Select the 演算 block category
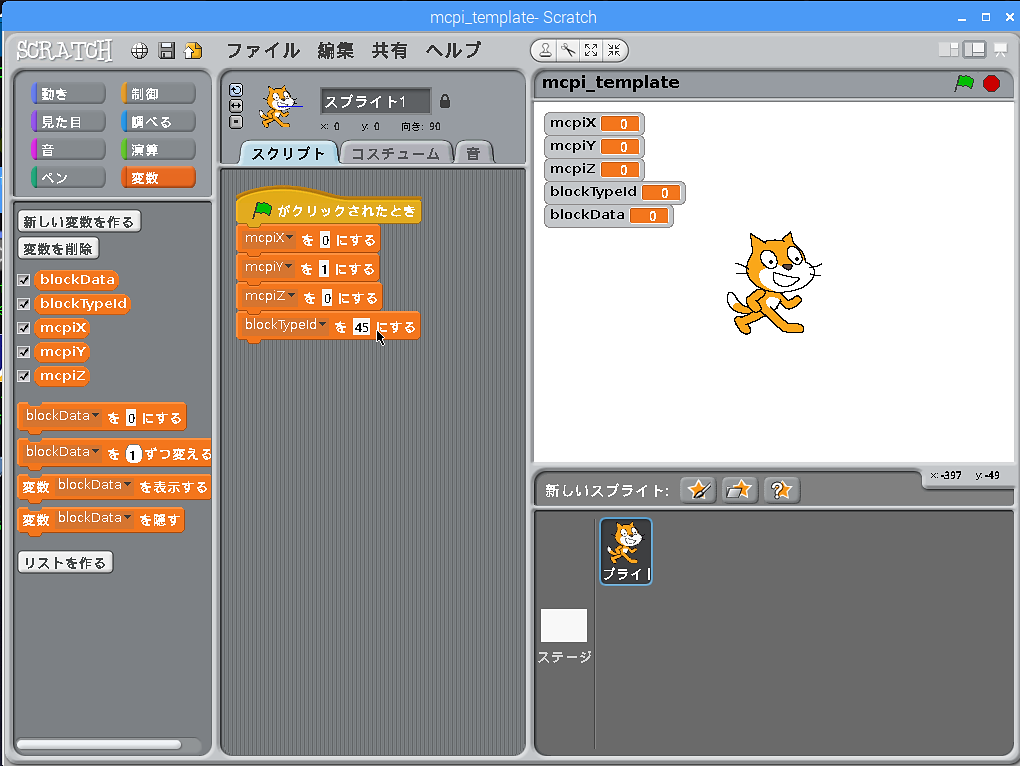The height and width of the screenshot is (766, 1020). click(x=157, y=150)
